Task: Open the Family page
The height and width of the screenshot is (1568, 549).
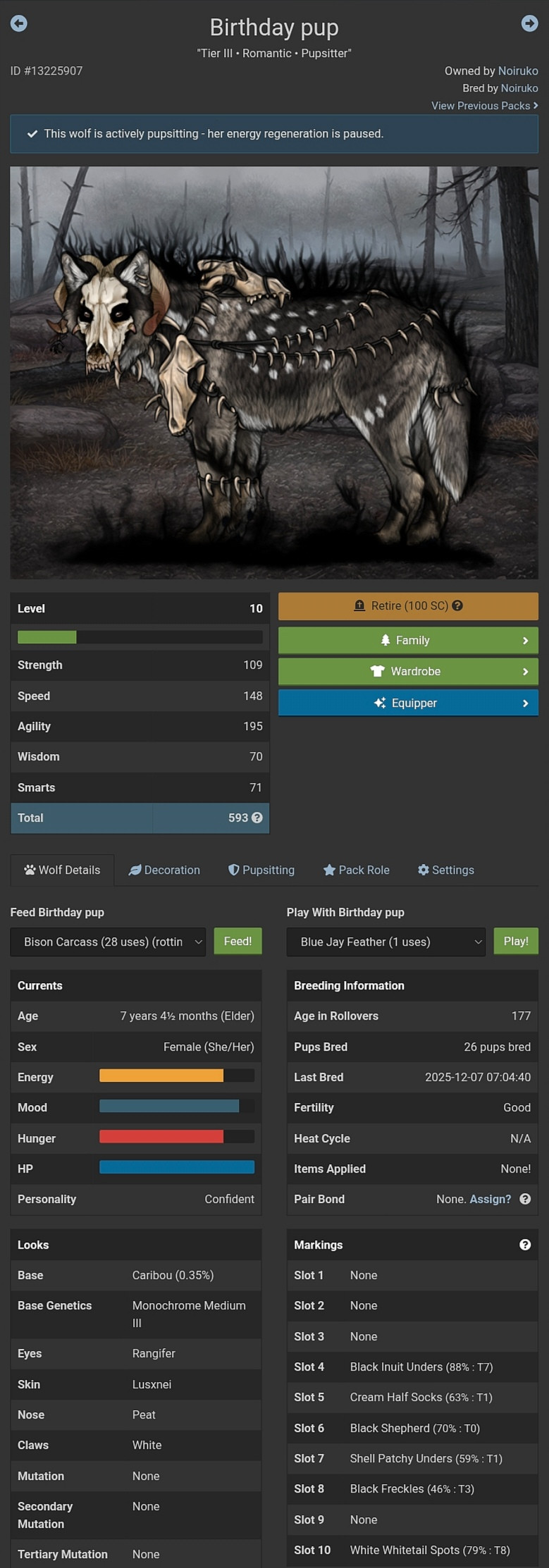Action: (408, 641)
